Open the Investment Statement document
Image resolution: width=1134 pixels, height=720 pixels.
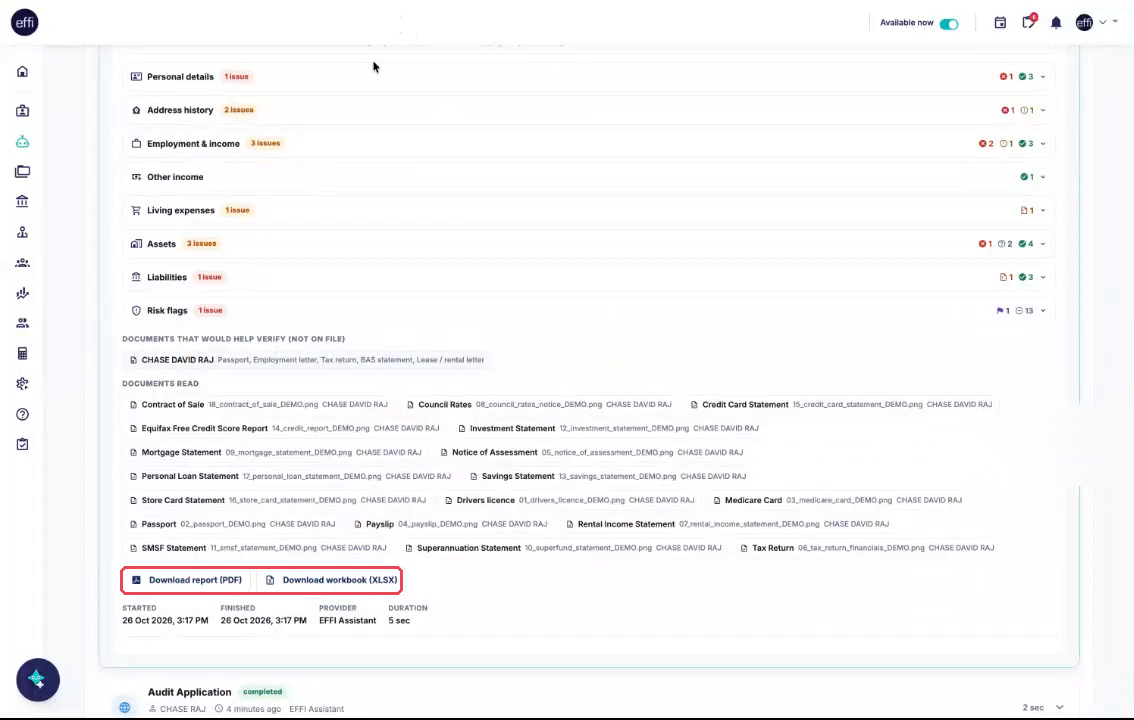(x=608, y=429)
